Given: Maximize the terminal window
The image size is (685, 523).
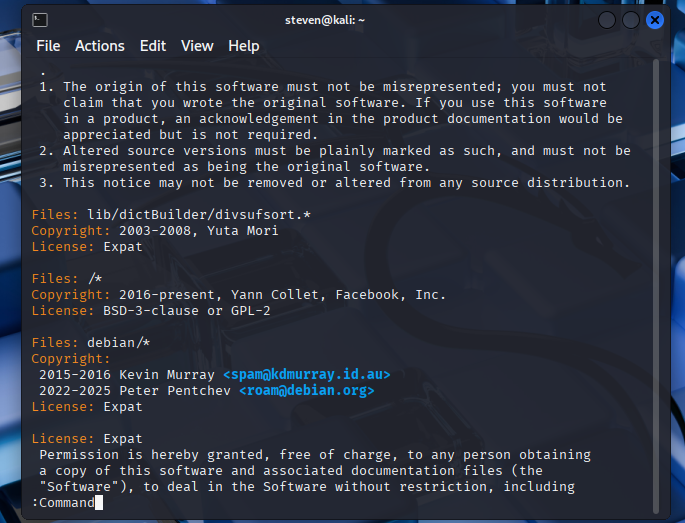Looking at the screenshot, I should pyautogui.click(x=631, y=20).
